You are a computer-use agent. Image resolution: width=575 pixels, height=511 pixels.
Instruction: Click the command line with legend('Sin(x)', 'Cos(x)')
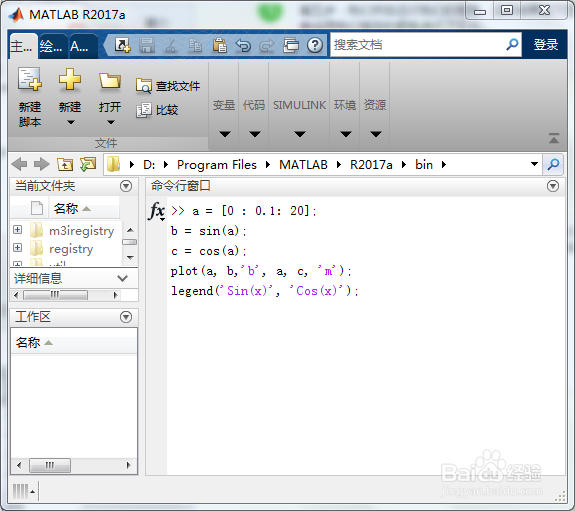pos(265,291)
